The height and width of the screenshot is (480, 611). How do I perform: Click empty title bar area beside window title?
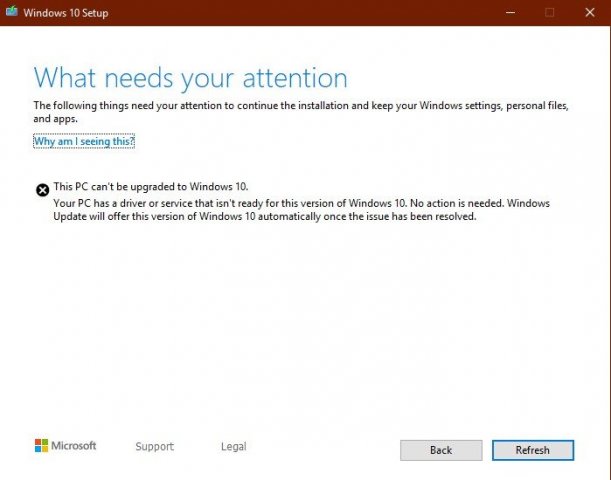300,12
